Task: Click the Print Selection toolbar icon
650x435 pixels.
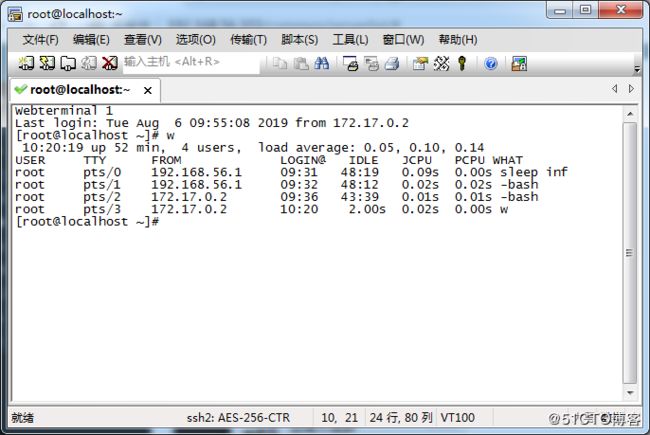Action: (x=371, y=63)
